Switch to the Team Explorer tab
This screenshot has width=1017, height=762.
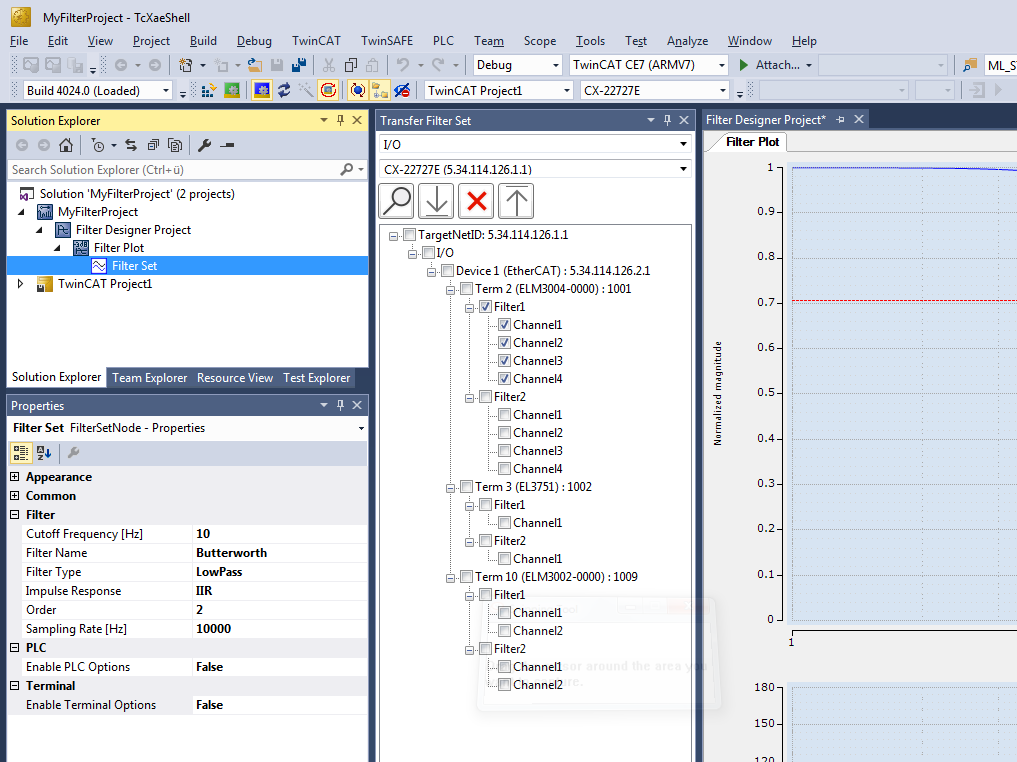[x=149, y=377]
